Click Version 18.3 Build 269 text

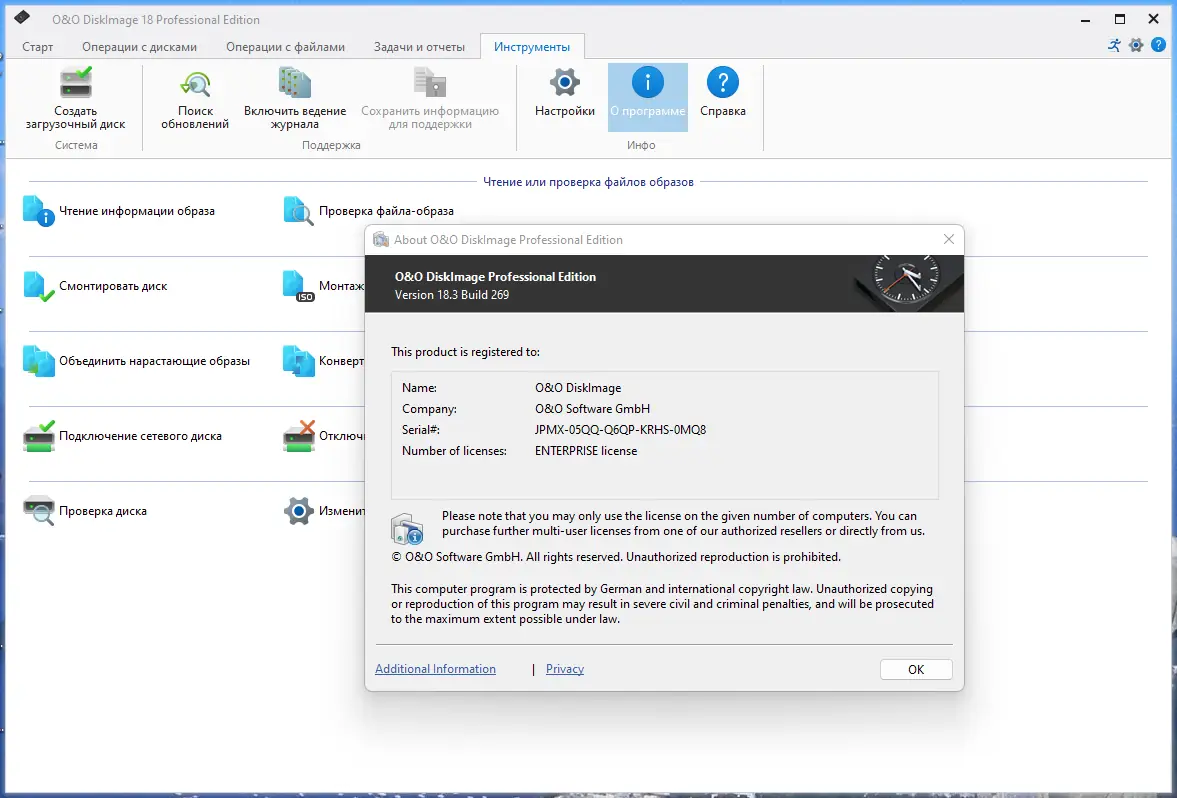(452, 295)
